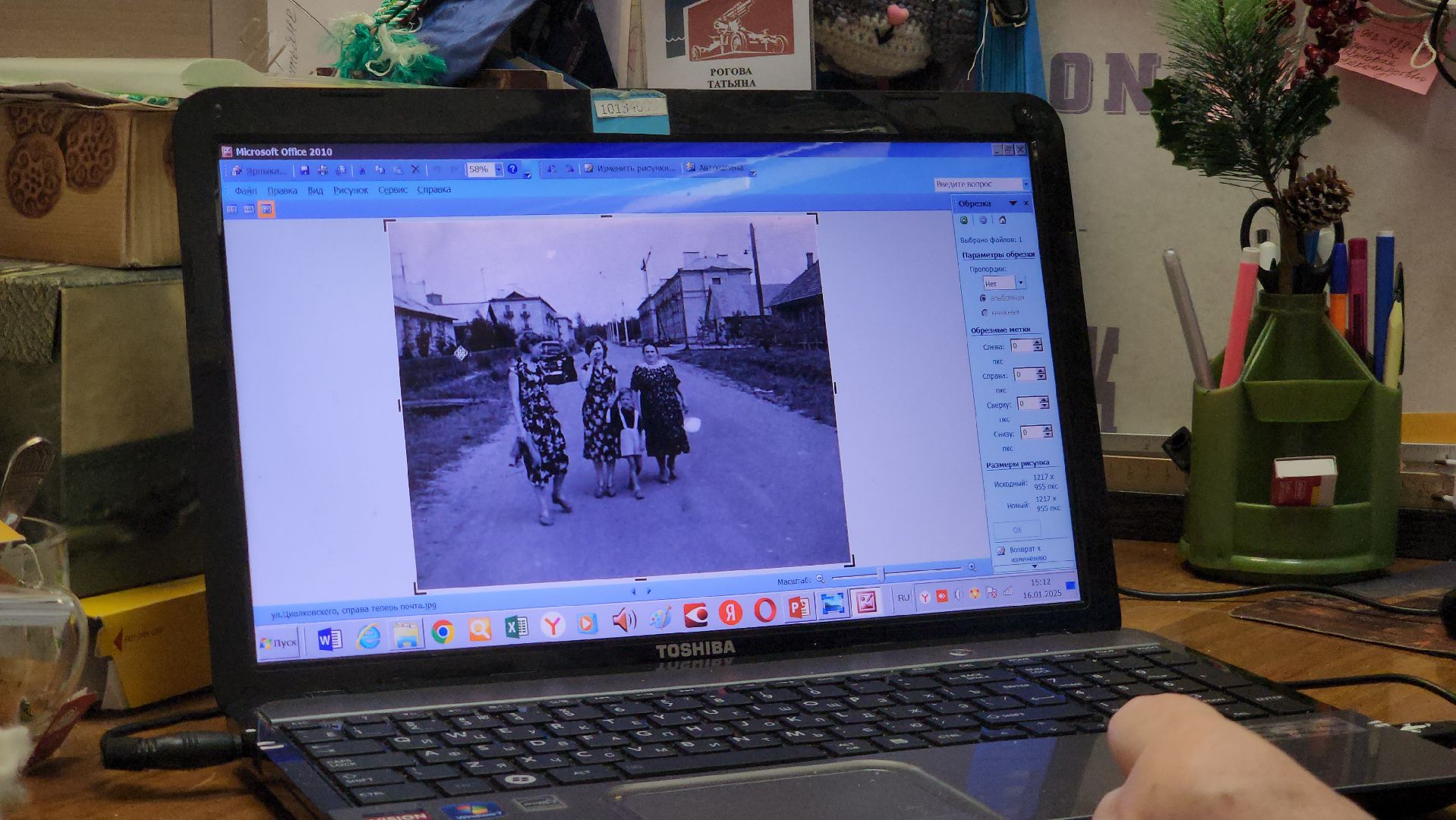Click the Home icon in the Обрезка pane

click(x=1002, y=220)
